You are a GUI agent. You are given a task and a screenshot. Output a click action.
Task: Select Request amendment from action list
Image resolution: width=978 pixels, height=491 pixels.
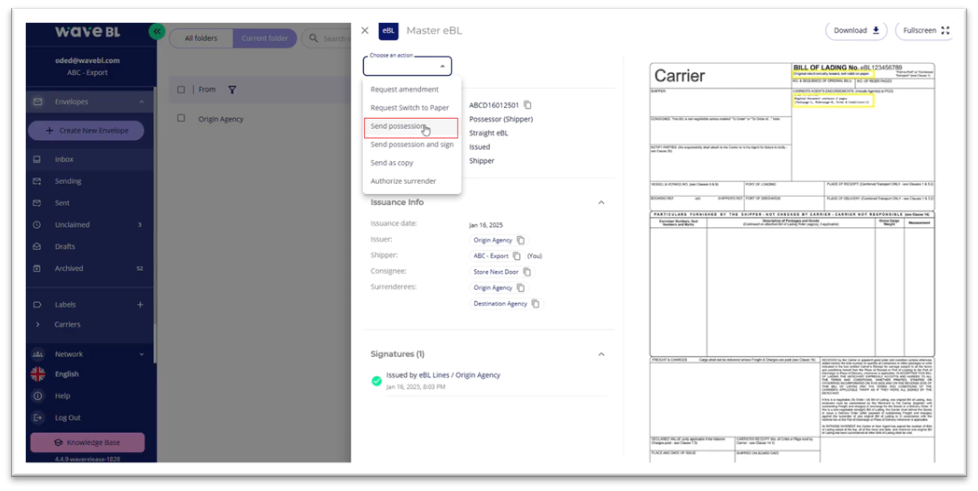click(404, 89)
